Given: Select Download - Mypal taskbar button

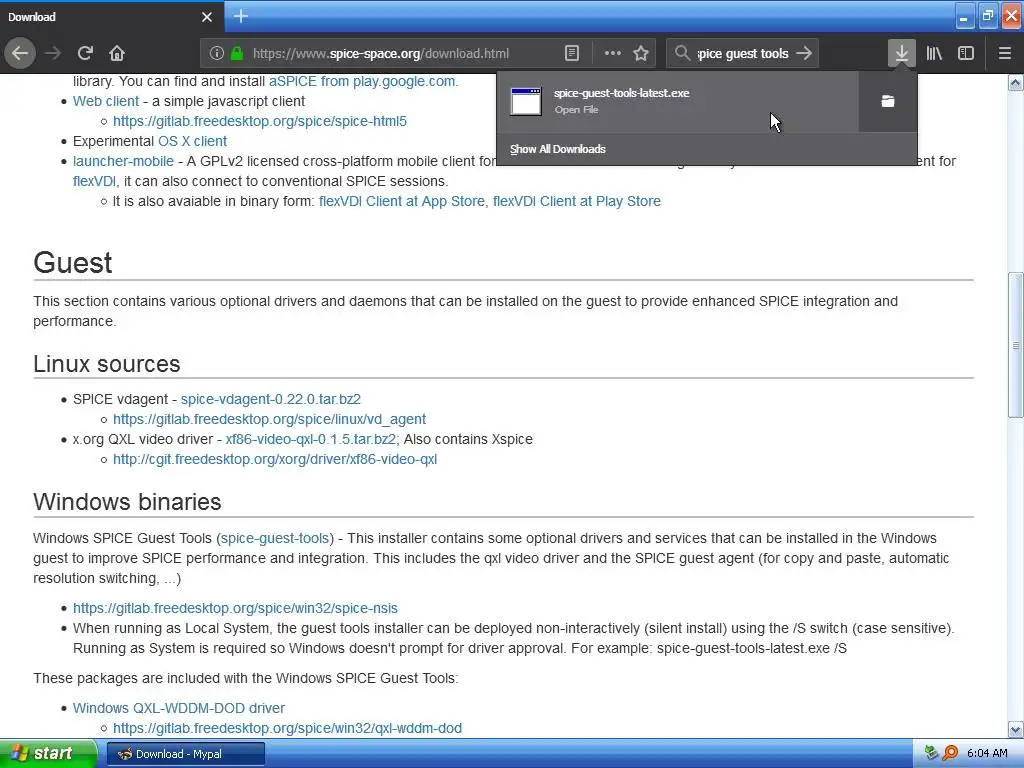Looking at the screenshot, I should point(185,754).
